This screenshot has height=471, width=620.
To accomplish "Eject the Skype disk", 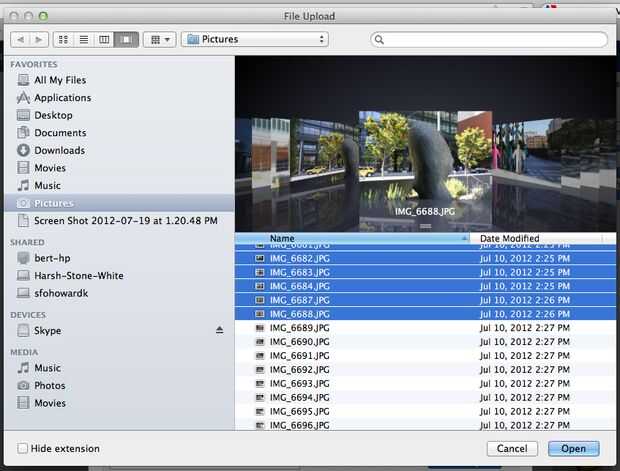I will (x=219, y=330).
